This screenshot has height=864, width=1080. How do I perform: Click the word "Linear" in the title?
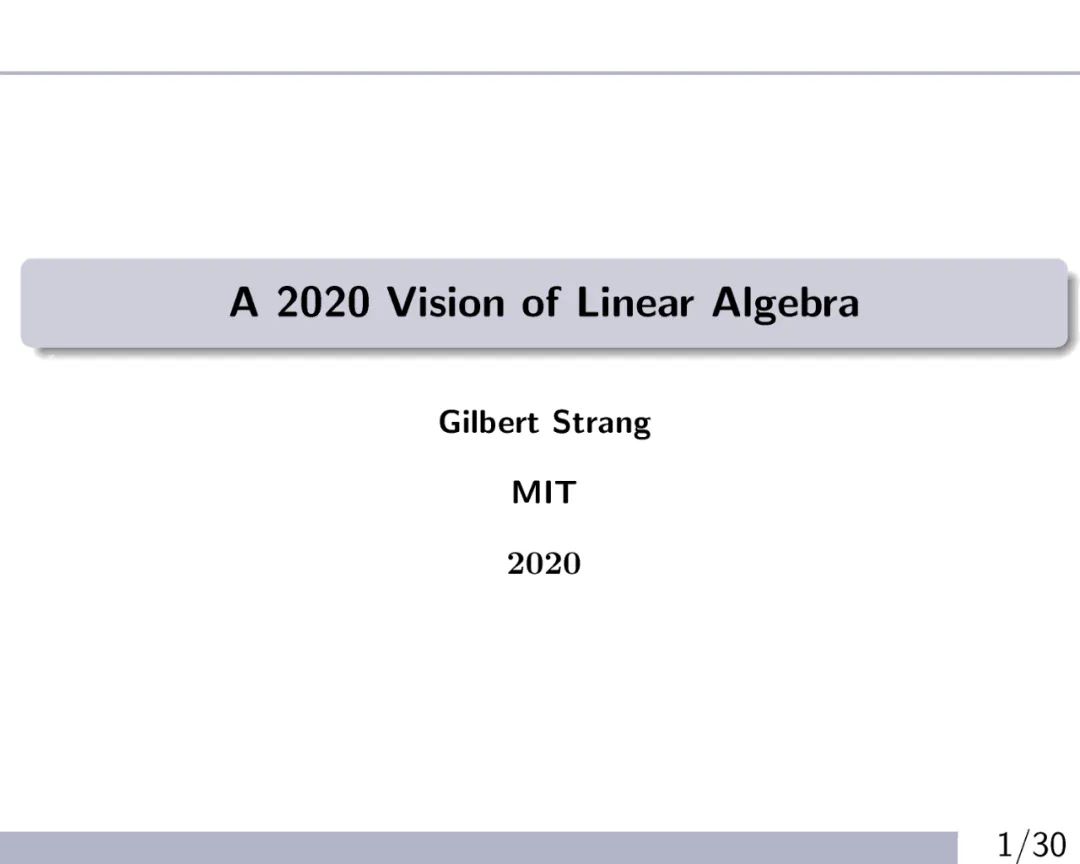pyautogui.click(x=637, y=302)
